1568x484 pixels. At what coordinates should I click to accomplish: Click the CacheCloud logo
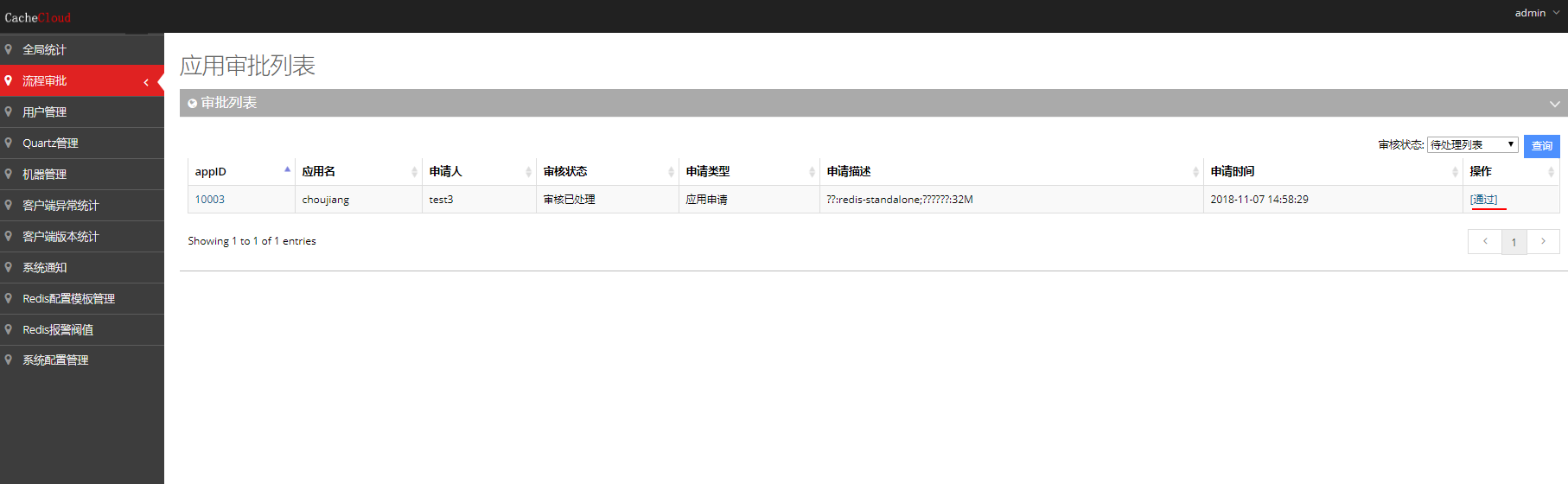pos(38,17)
